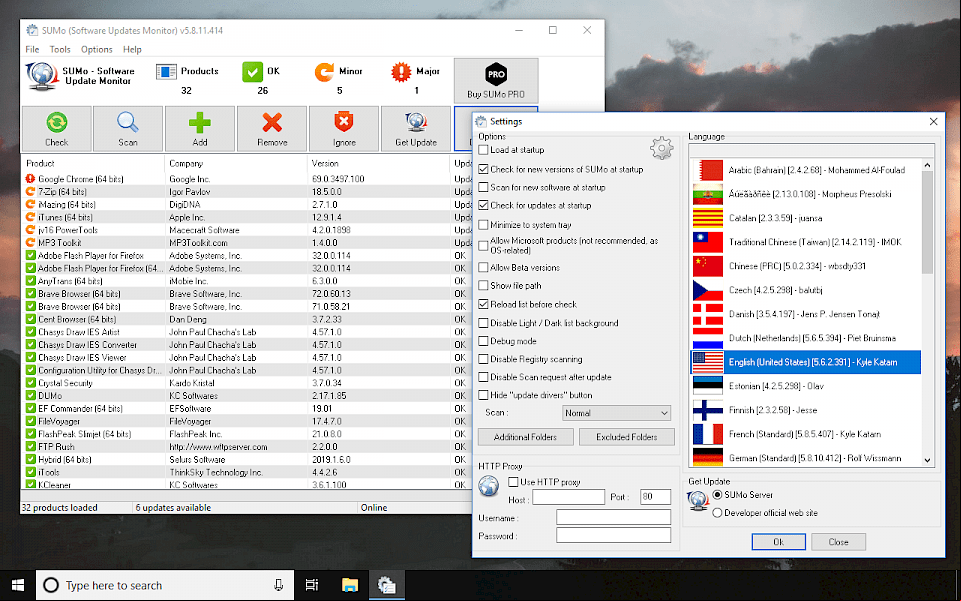Enable Debug mode checkbox
This screenshot has width=961, height=601.
[x=484, y=341]
